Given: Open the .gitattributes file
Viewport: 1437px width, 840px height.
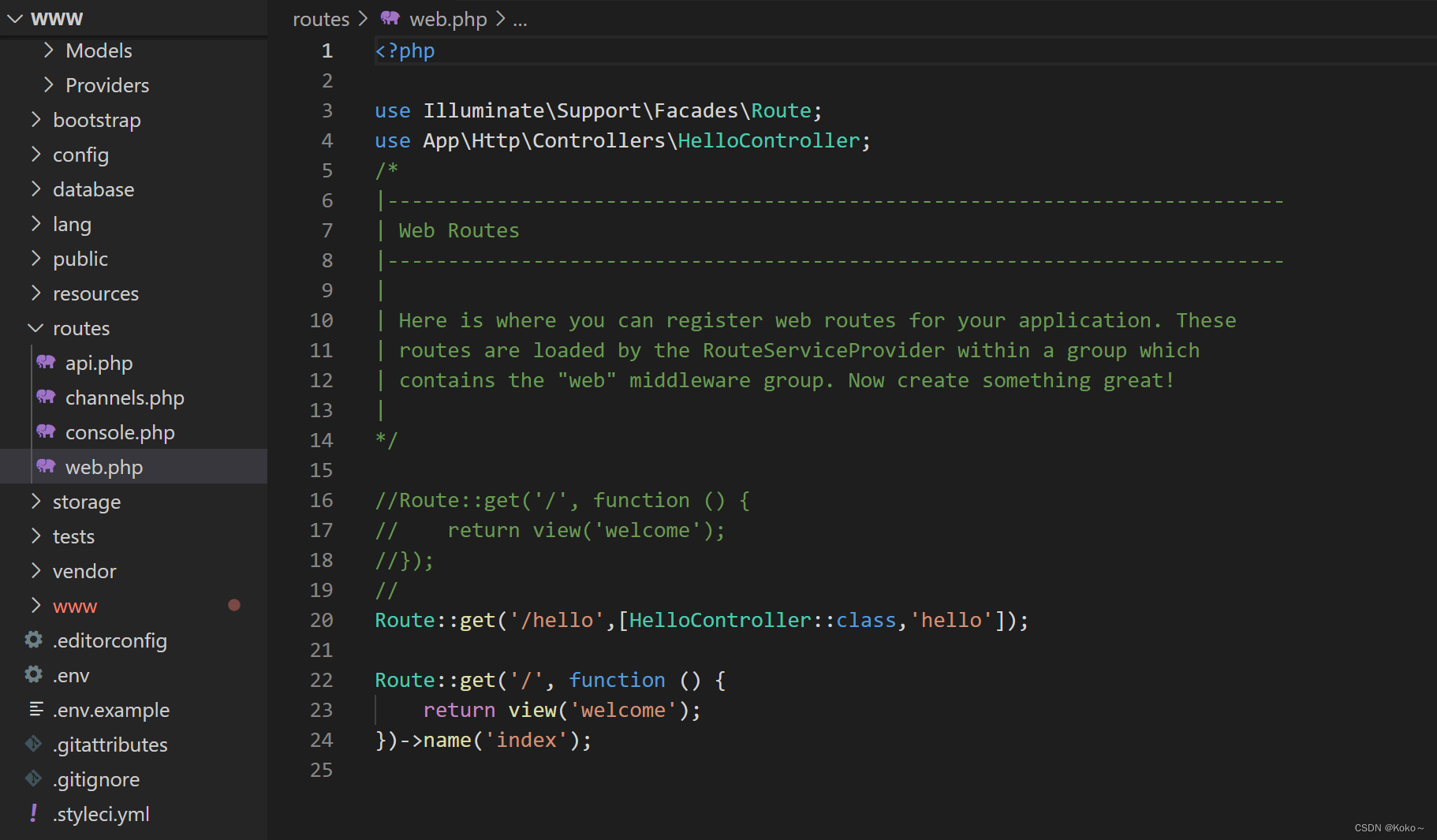Looking at the screenshot, I should point(110,745).
